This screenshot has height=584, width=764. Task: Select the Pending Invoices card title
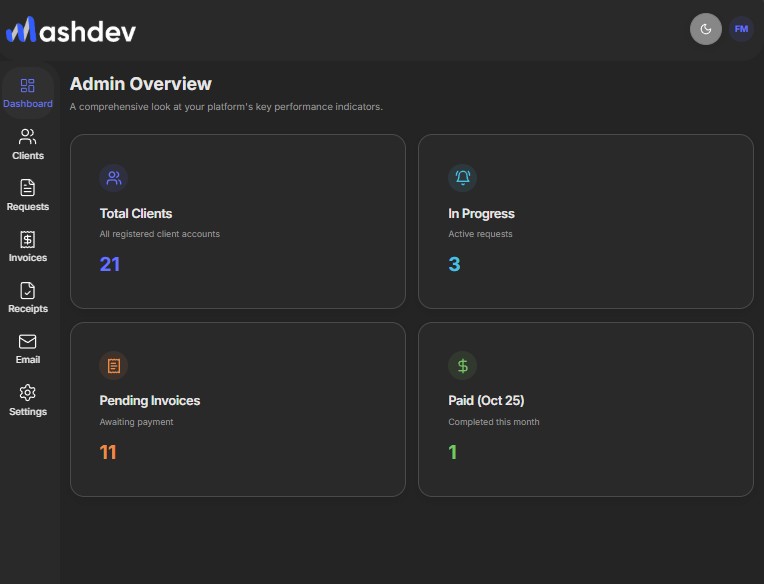coord(150,400)
